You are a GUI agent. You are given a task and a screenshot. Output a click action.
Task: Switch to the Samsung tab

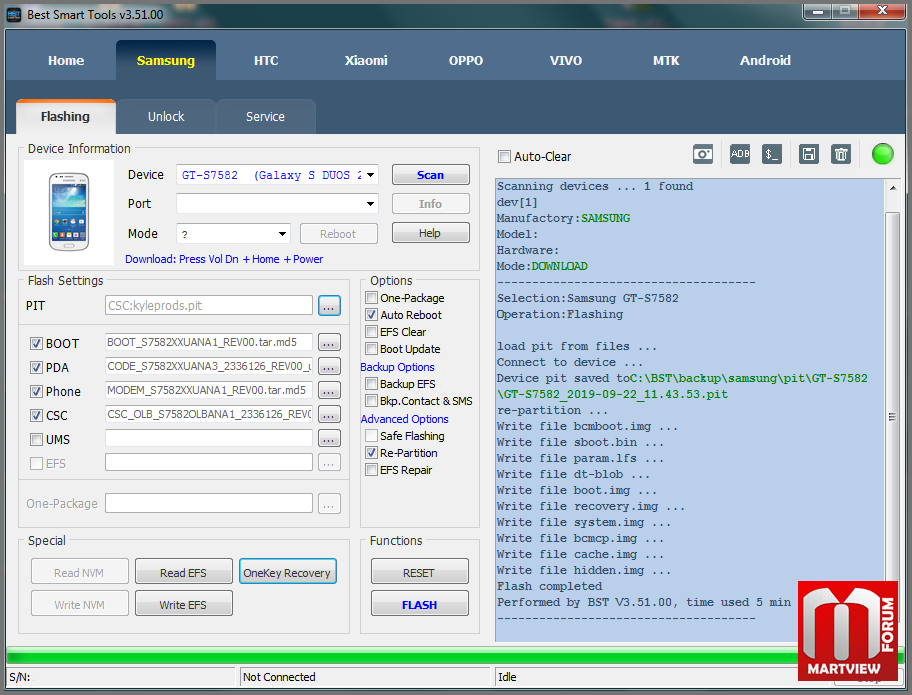tap(166, 60)
